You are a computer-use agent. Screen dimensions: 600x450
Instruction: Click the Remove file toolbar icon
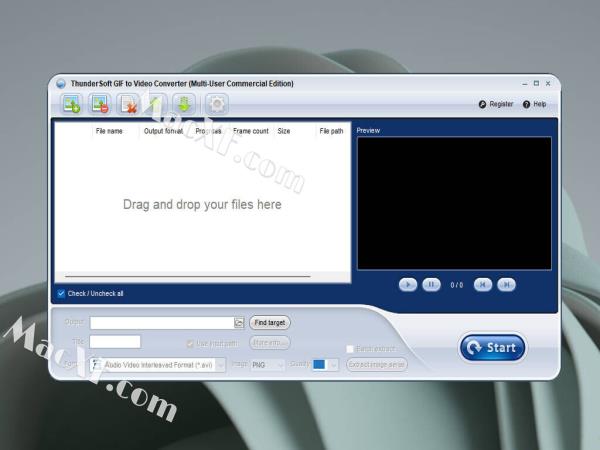coord(99,103)
